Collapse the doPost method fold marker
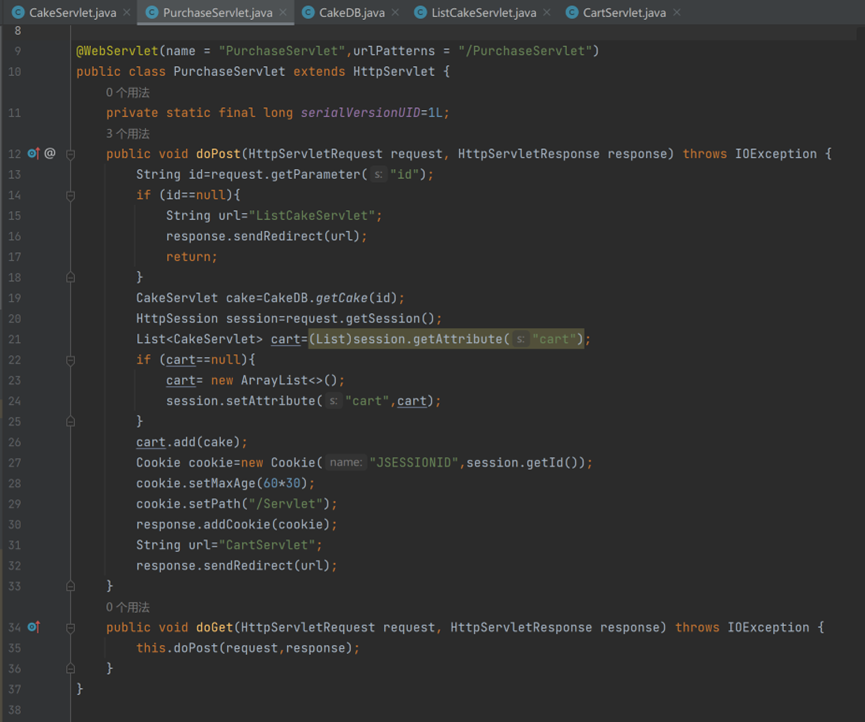This screenshot has width=865, height=722. coord(71,154)
